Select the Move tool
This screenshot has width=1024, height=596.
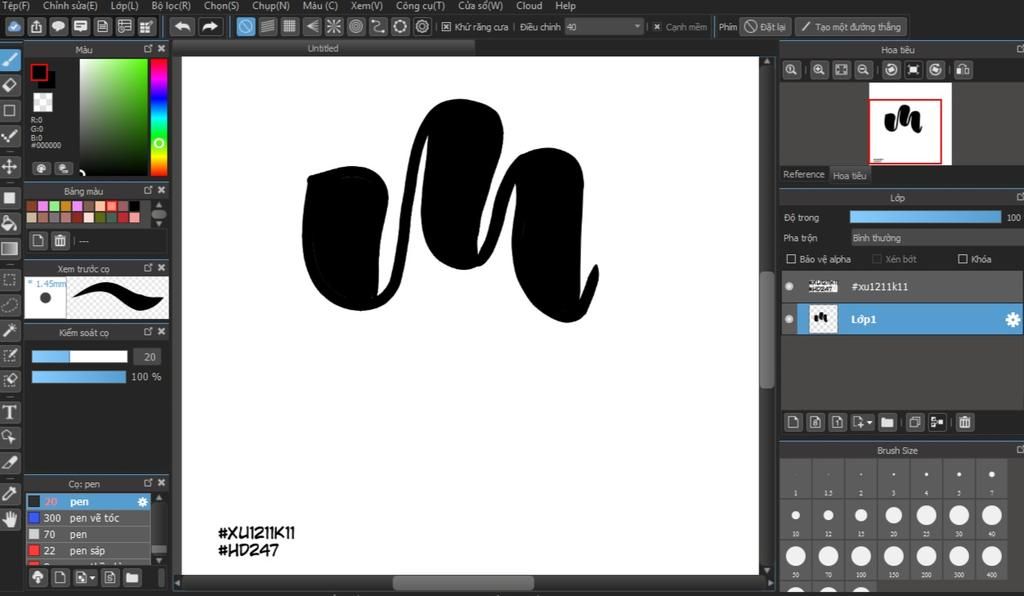click(x=10, y=166)
